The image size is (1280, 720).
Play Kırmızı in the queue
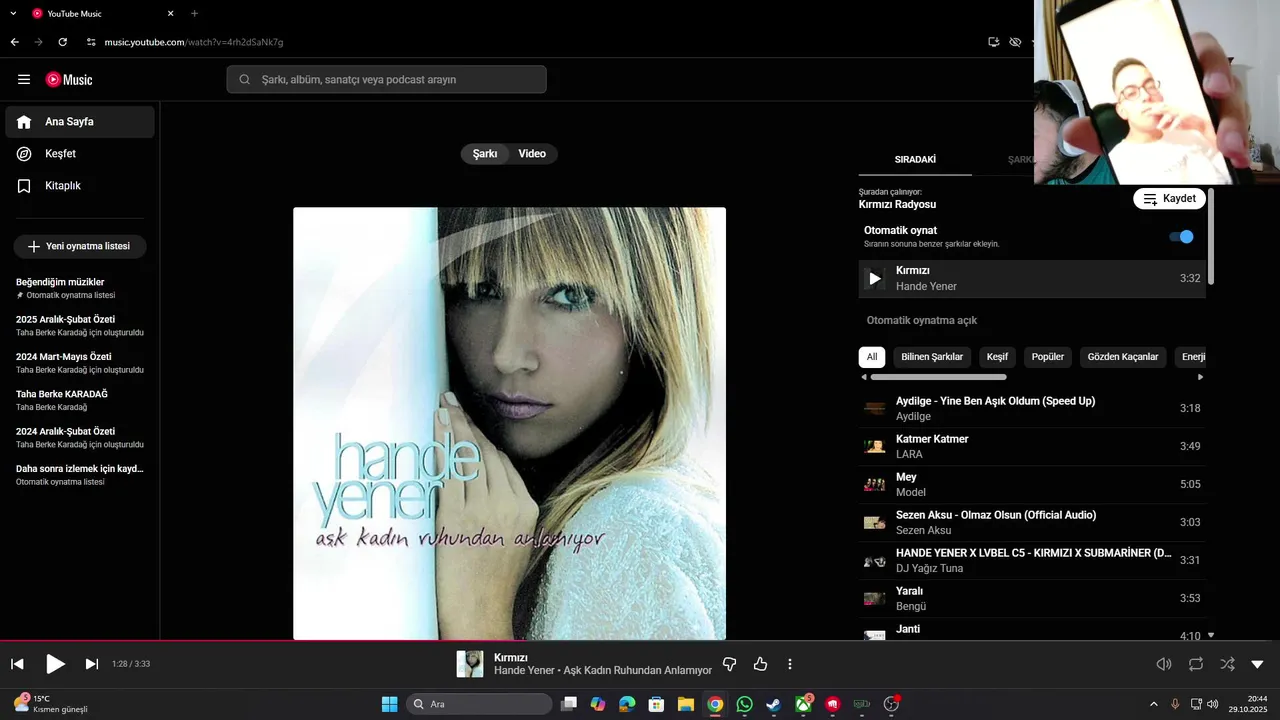coord(875,279)
